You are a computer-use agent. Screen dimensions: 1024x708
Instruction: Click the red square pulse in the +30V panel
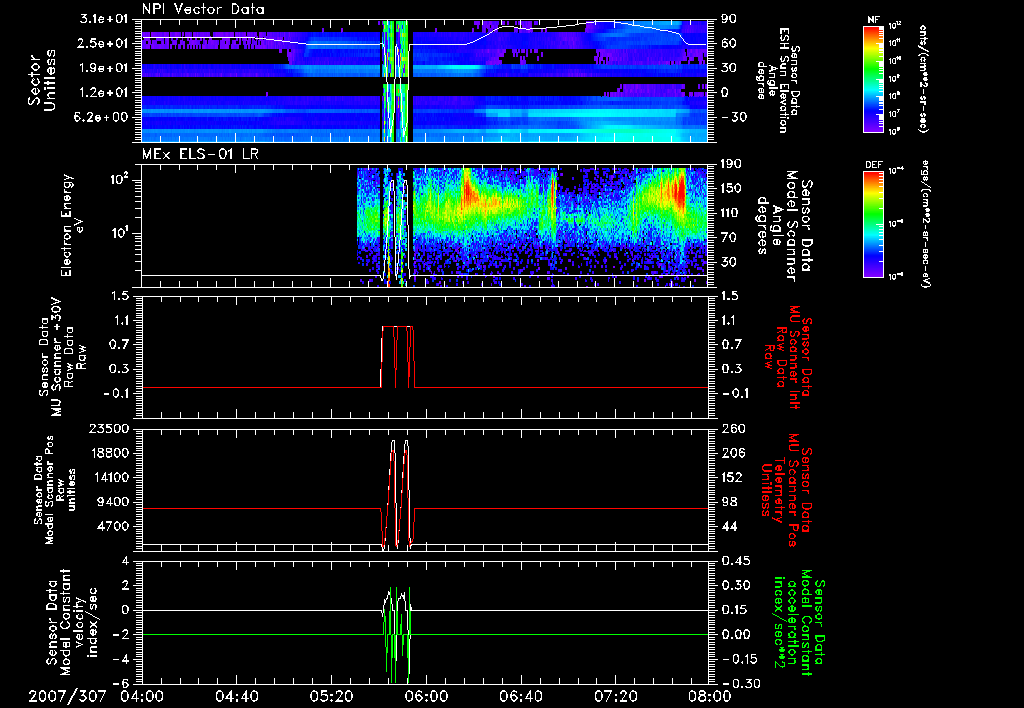[398, 357]
